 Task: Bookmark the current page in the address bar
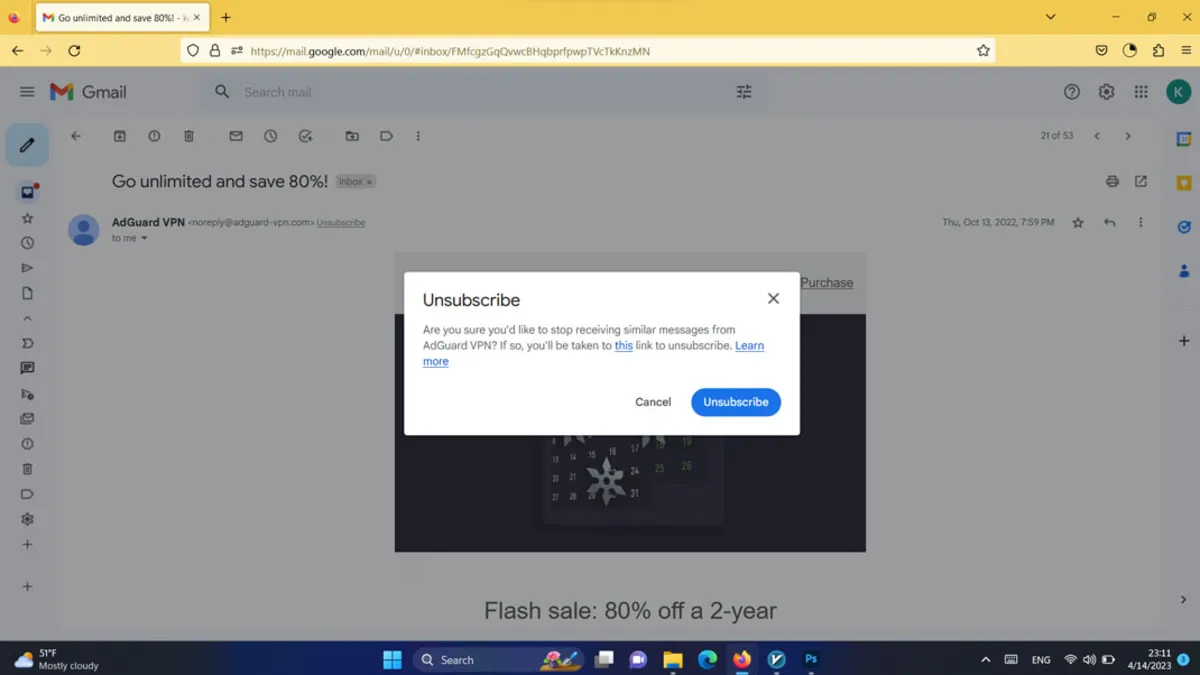(x=983, y=50)
